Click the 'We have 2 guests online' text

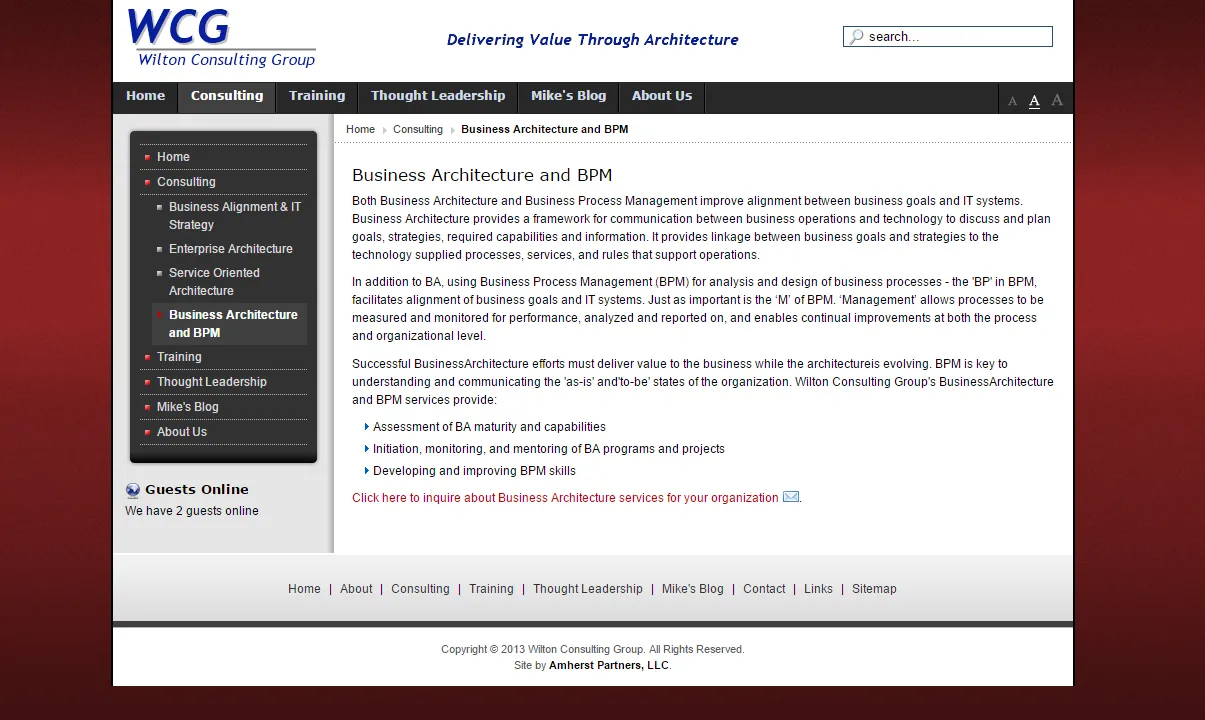pos(192,511)
